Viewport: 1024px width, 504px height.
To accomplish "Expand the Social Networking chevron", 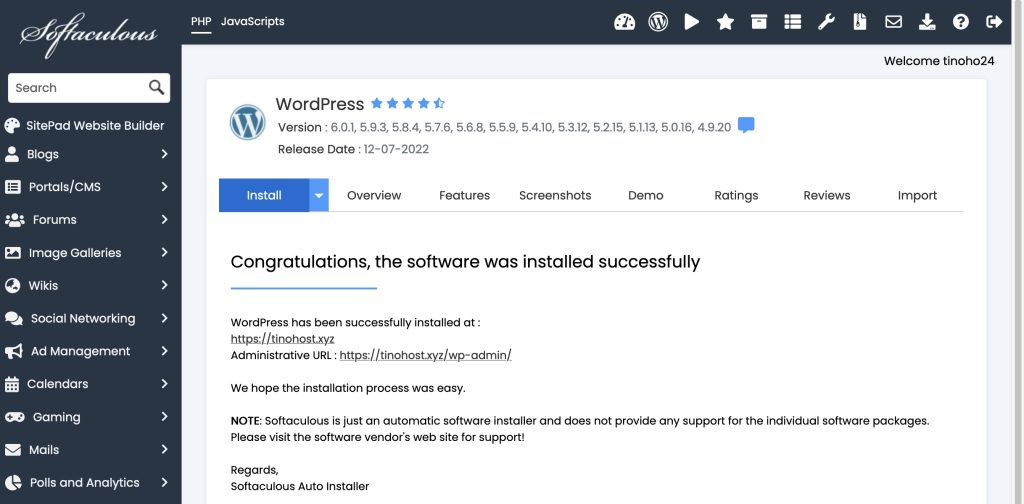I will click(x=165, y=319).
